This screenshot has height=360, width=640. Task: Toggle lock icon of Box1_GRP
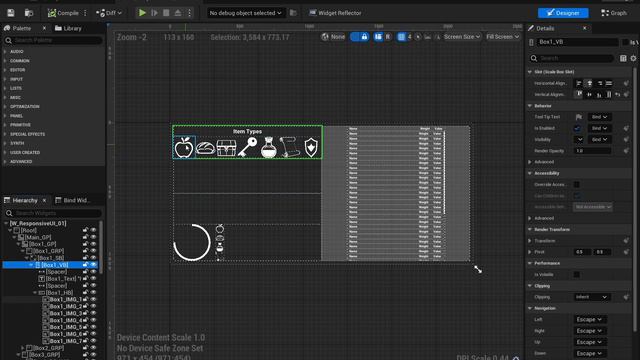pos(85,251)
